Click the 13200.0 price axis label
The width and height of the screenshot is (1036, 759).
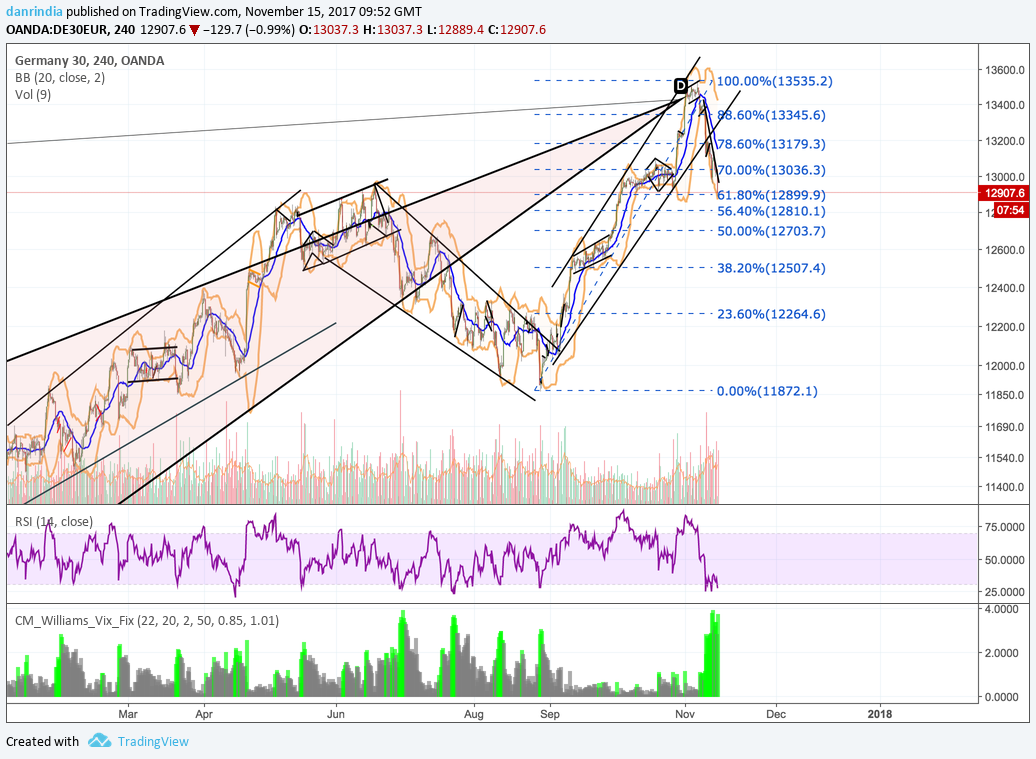coord(1005,141)
